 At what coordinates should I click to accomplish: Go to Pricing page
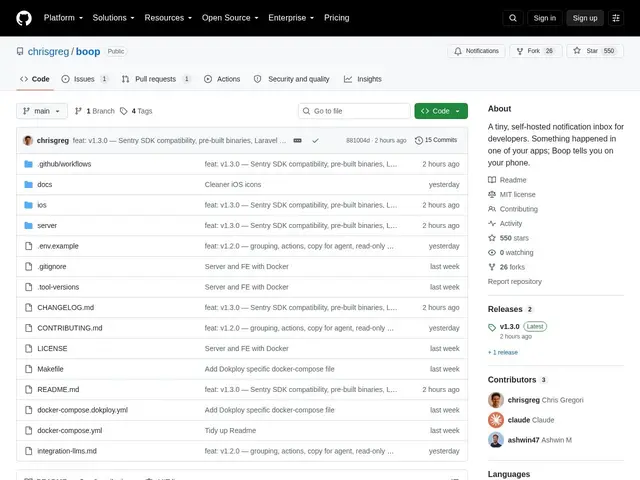pos(337,18)
